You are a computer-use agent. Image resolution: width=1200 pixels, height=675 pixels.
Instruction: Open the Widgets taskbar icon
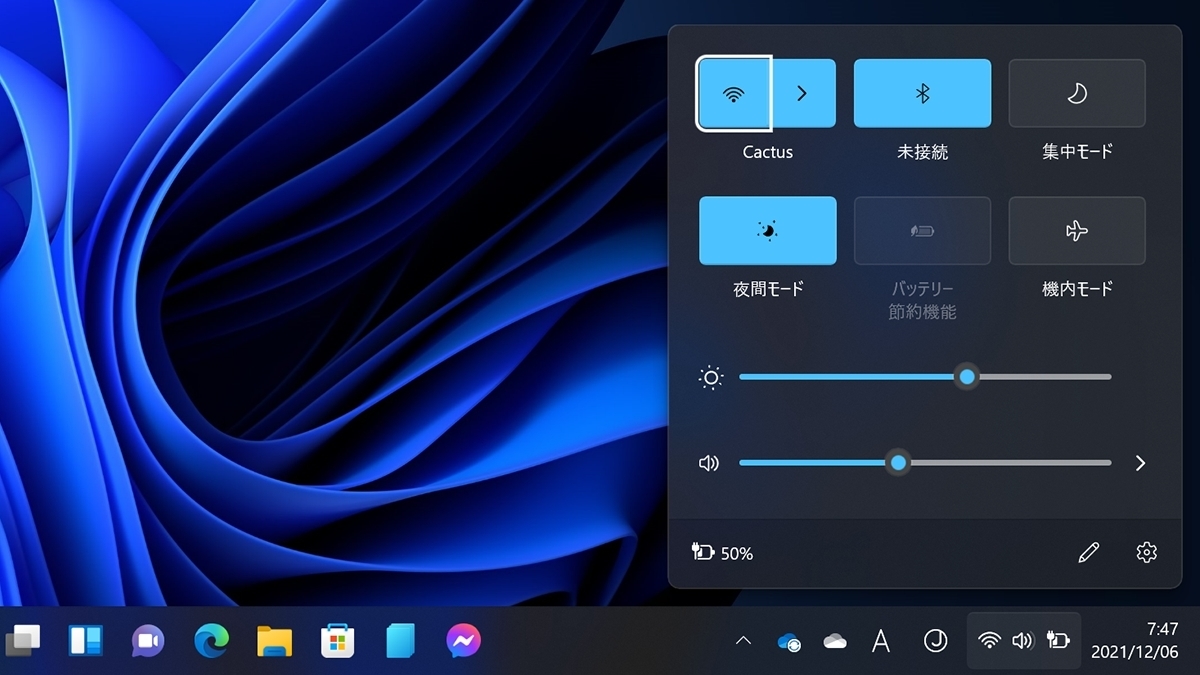[x=86, y=640]
